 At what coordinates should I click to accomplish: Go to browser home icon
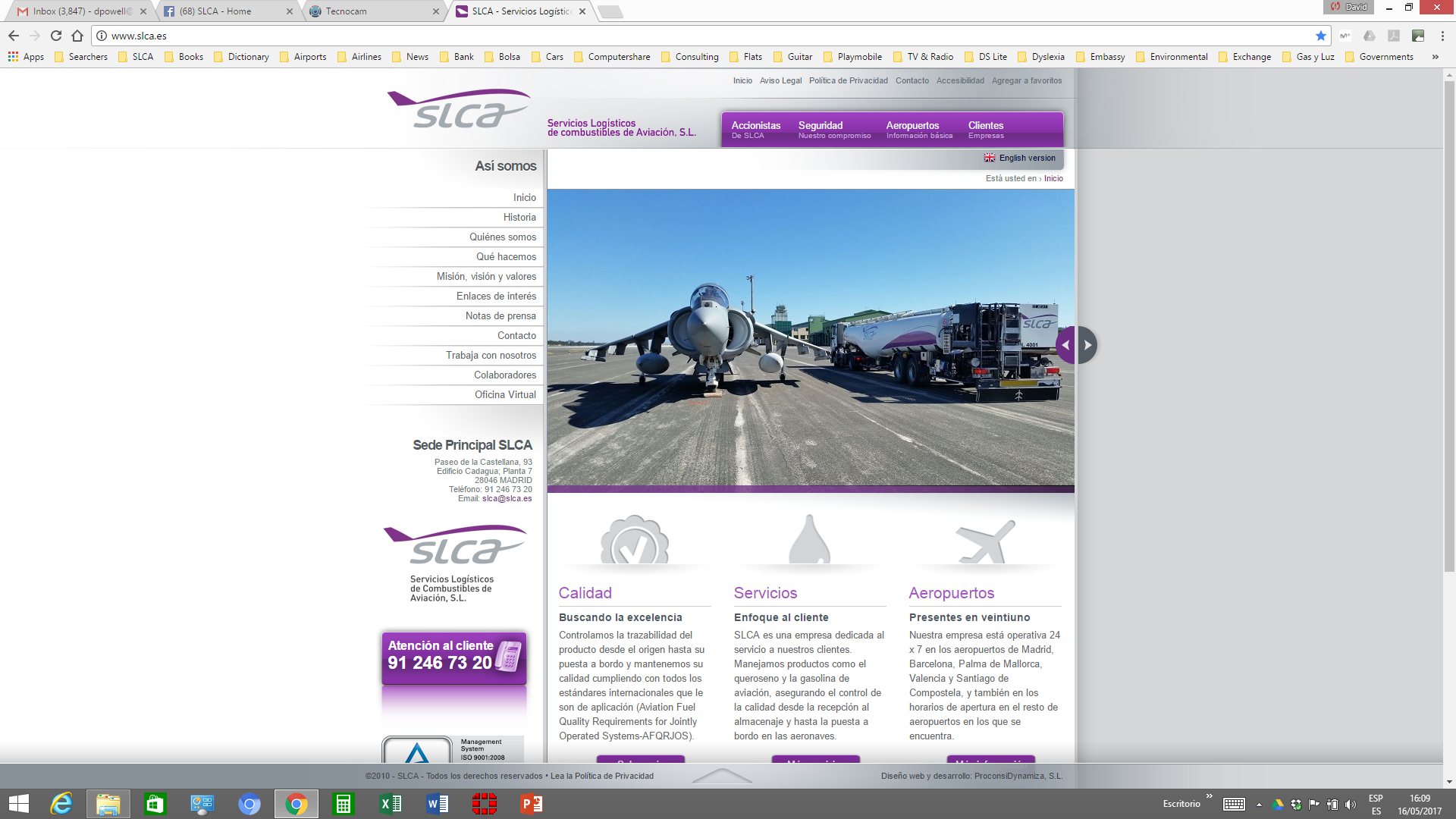[x=77, y=36]
